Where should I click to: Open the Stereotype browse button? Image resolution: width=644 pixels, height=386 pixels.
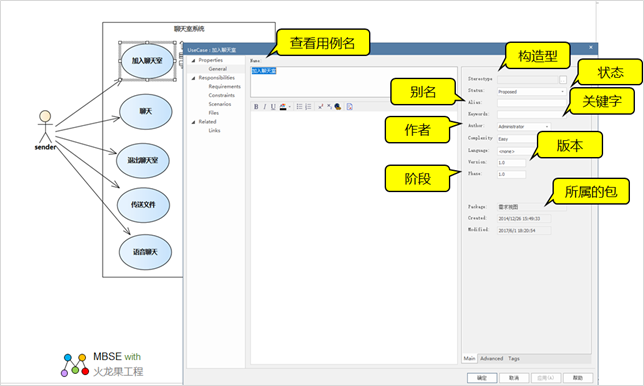point(563,80)
